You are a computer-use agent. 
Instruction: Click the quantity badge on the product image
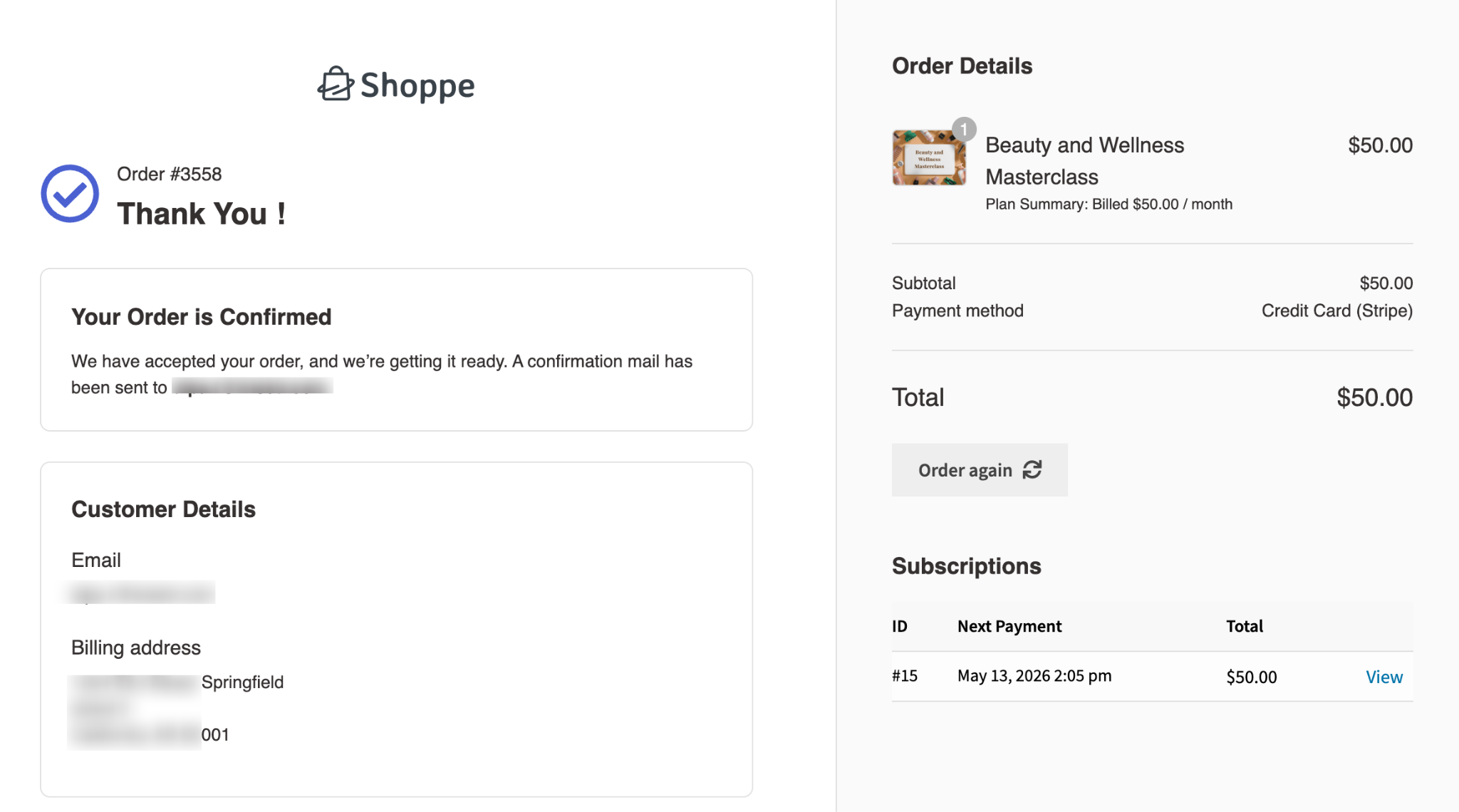[963, 129]
